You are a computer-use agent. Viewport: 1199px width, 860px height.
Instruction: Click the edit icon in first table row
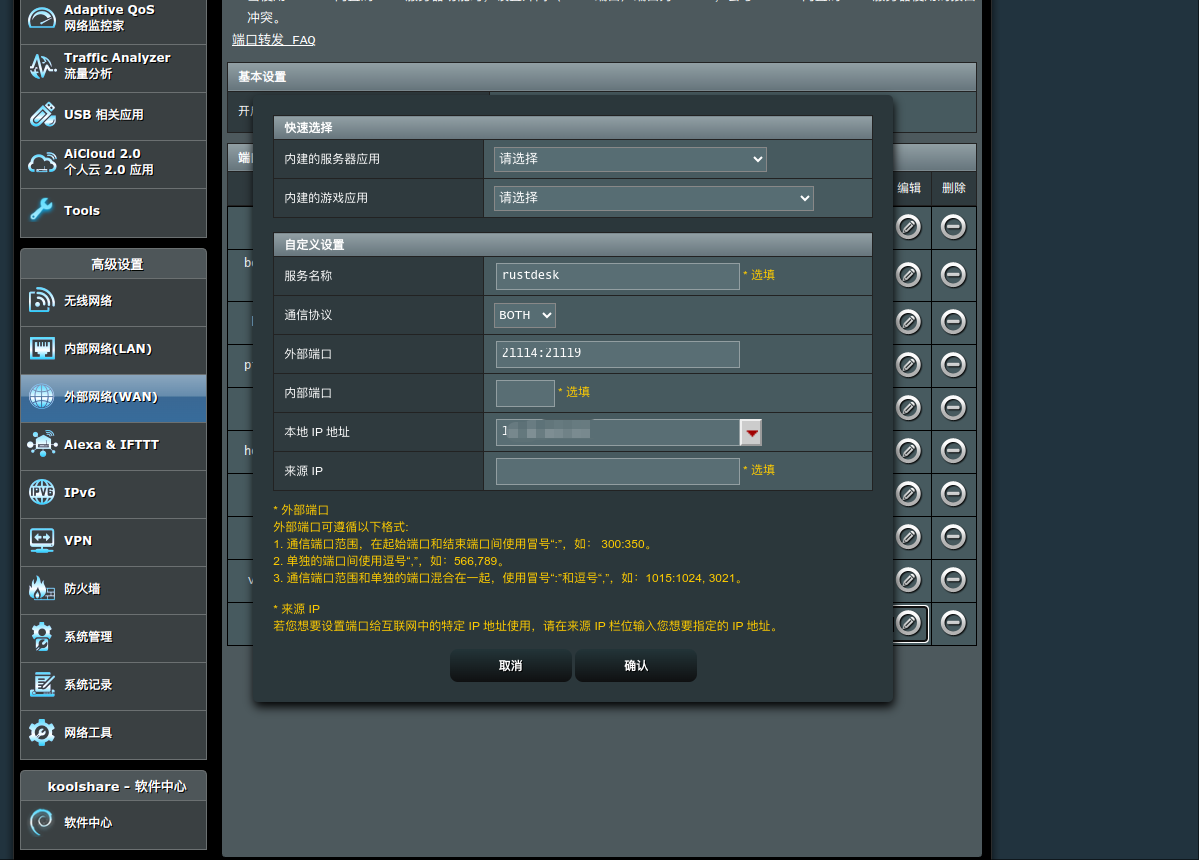point(908,227)
